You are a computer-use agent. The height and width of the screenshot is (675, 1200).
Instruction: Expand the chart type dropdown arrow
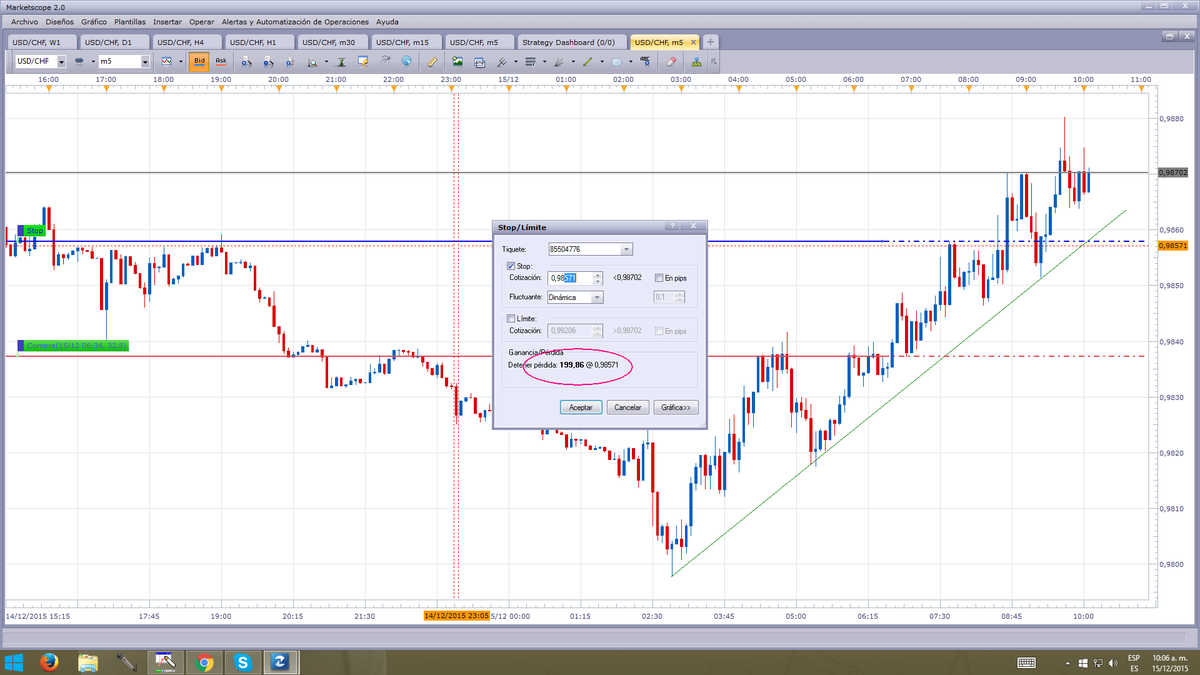(x=181, y=61)
